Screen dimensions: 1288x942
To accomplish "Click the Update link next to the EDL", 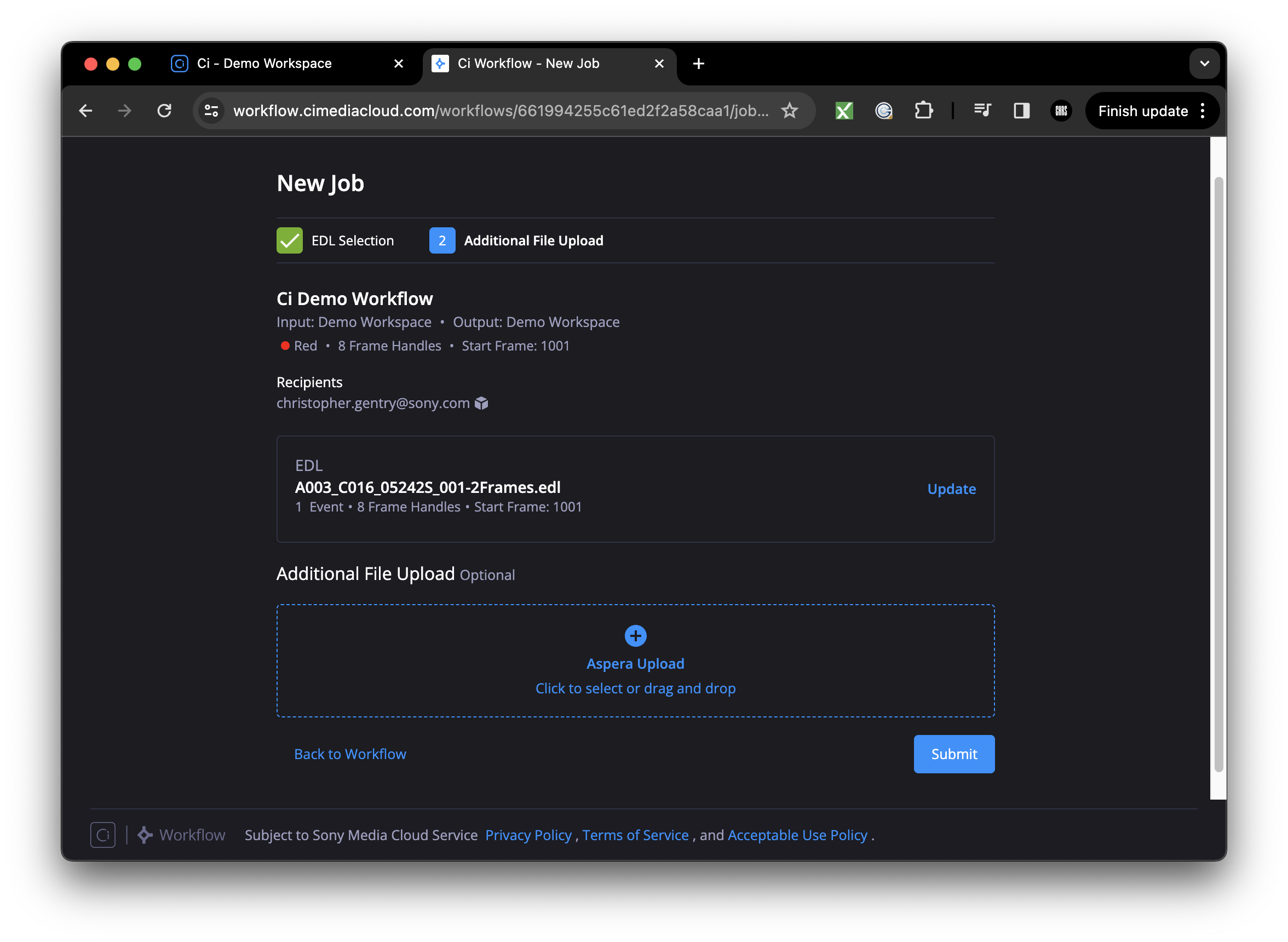I will tap(951, 489).
